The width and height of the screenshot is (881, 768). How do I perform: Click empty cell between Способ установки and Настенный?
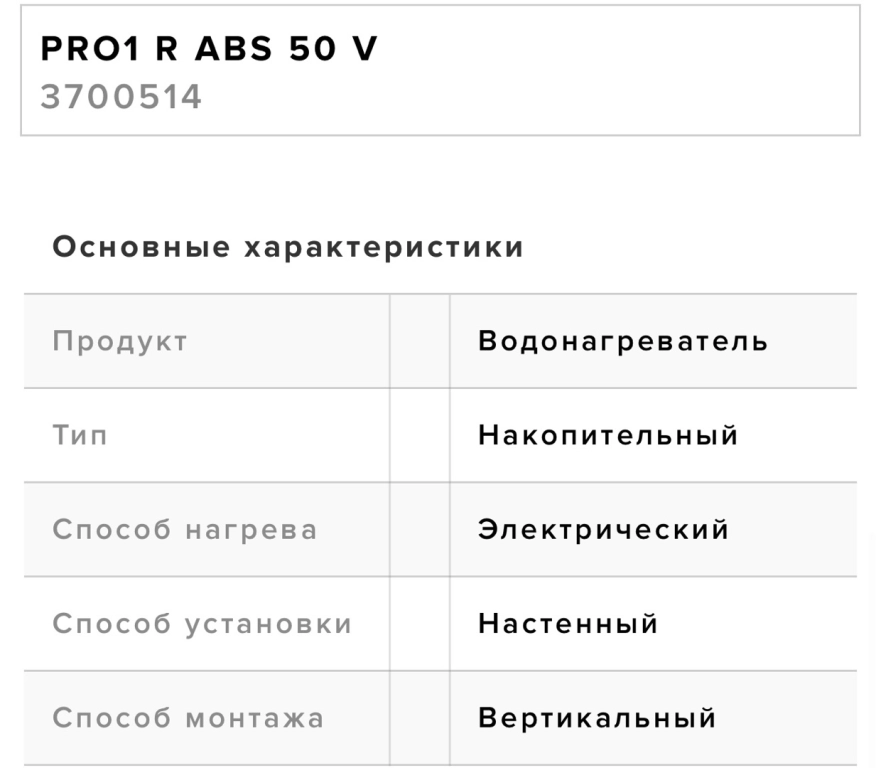tap(420, 624)
